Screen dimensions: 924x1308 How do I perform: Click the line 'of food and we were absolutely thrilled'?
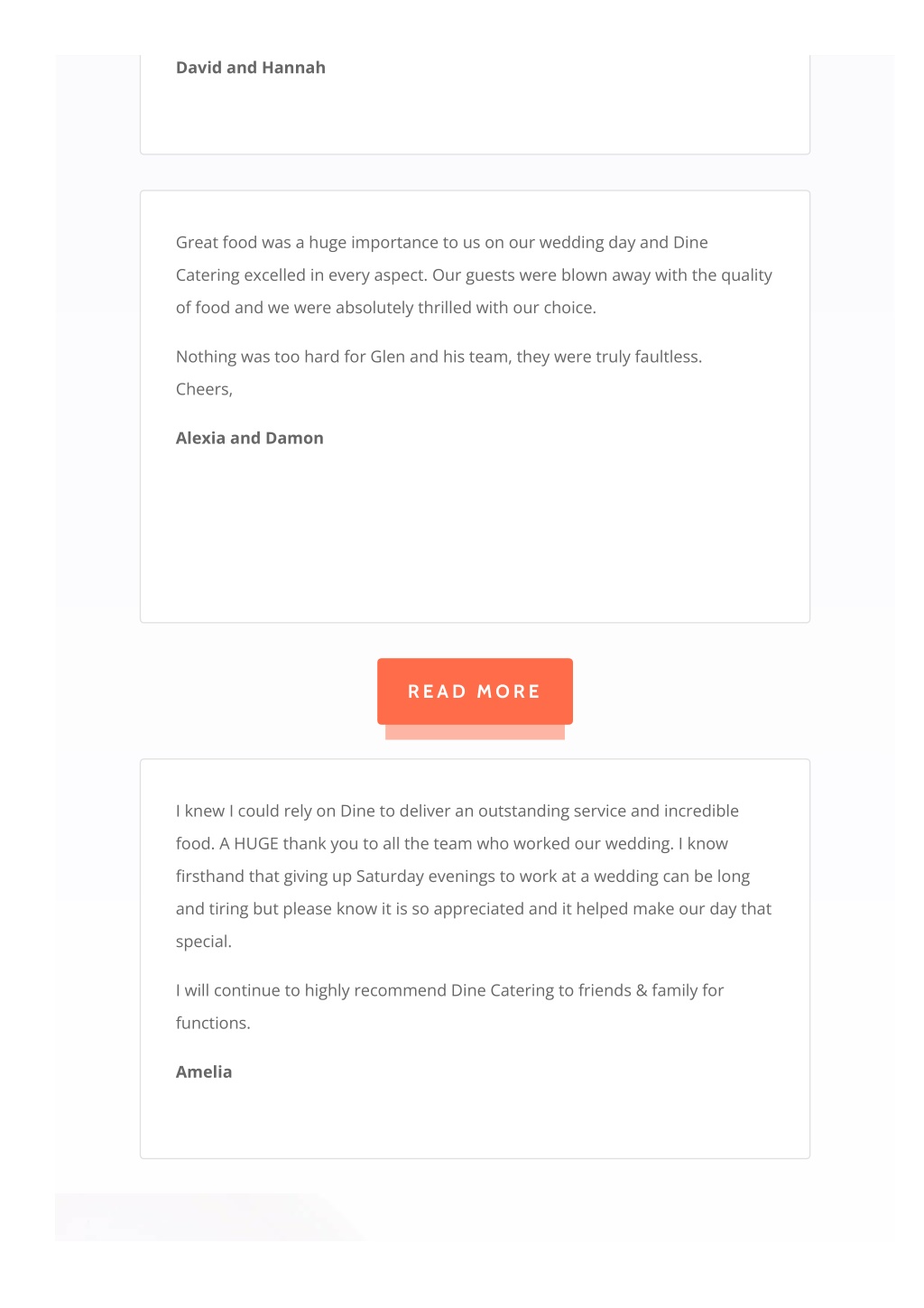coord(386,307)
